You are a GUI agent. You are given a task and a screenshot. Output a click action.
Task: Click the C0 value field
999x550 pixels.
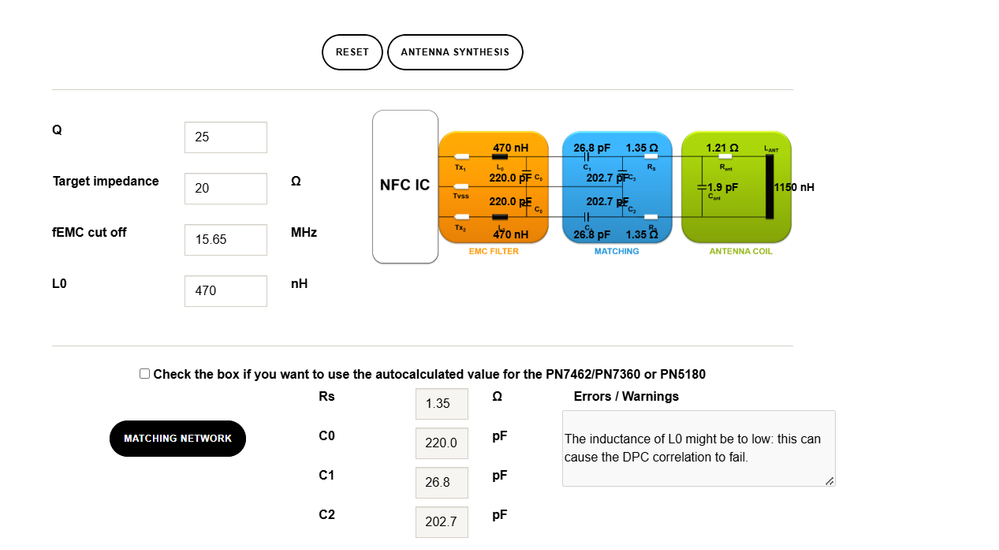pos(441,443)
